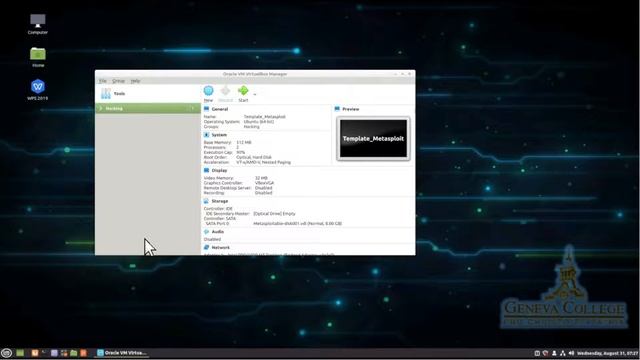Screen dimensions: 640x360
Task: Launch the terminal from the taskbar
Action: pos(44,353)
